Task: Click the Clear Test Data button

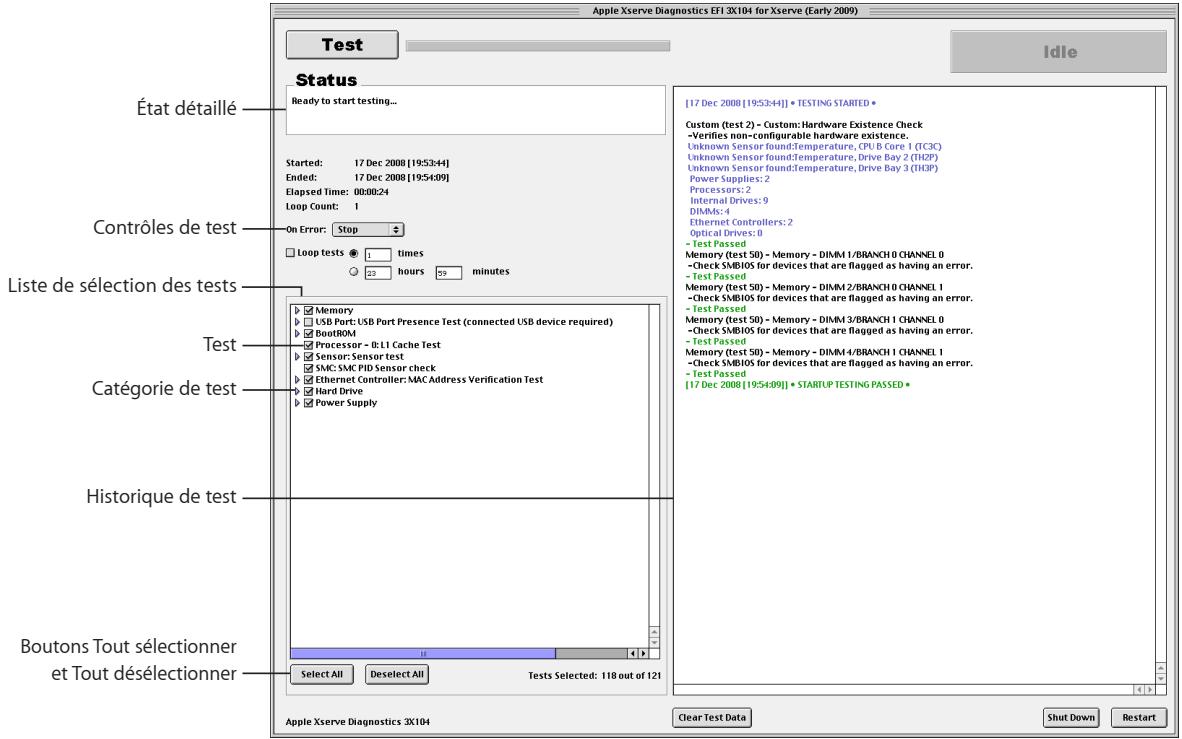Action: pos(712,718)
